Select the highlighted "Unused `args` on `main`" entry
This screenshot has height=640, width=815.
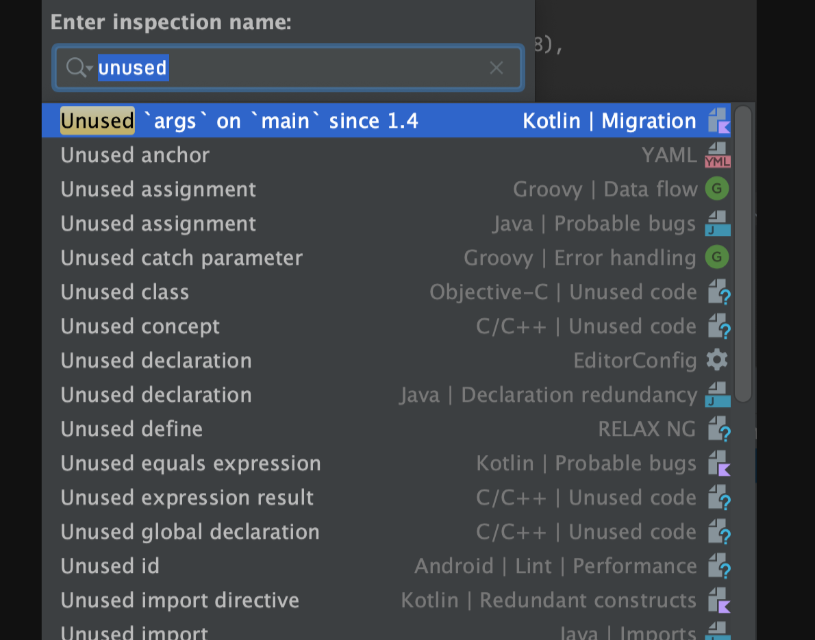(x=300, y=120)
